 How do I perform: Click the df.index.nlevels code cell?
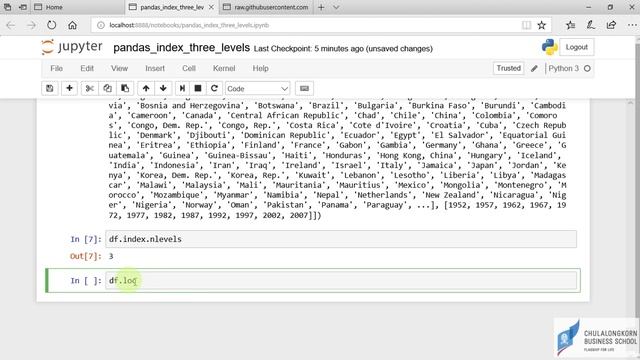(341, 239)
